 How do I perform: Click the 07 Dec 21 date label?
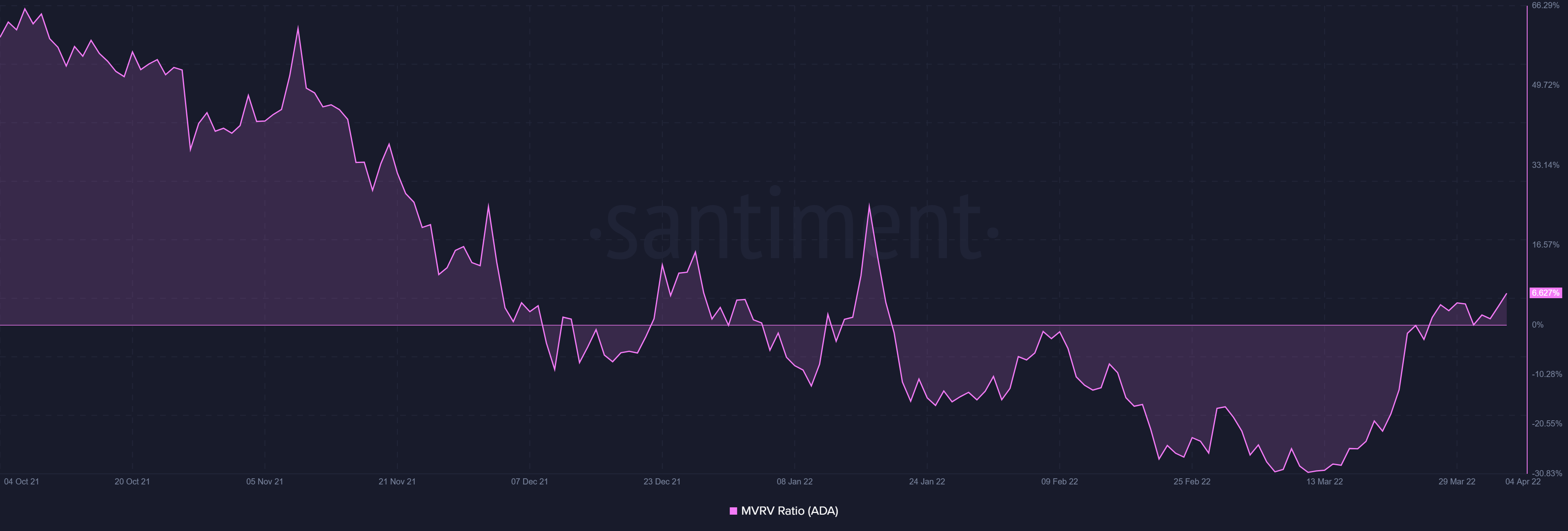click(530, 482)
